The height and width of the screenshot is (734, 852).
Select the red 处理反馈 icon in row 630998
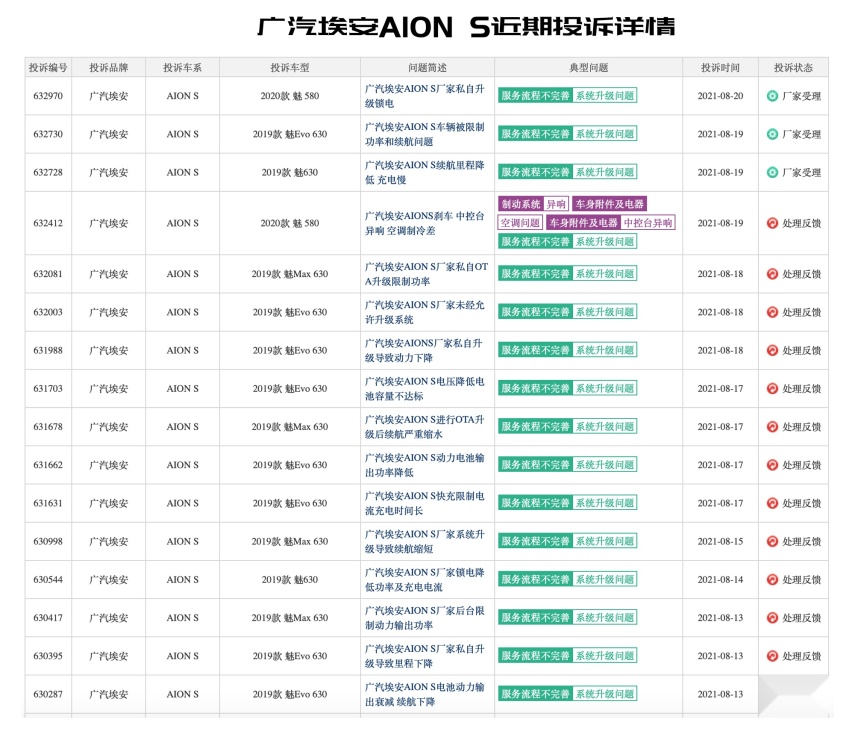click(772, 541)
